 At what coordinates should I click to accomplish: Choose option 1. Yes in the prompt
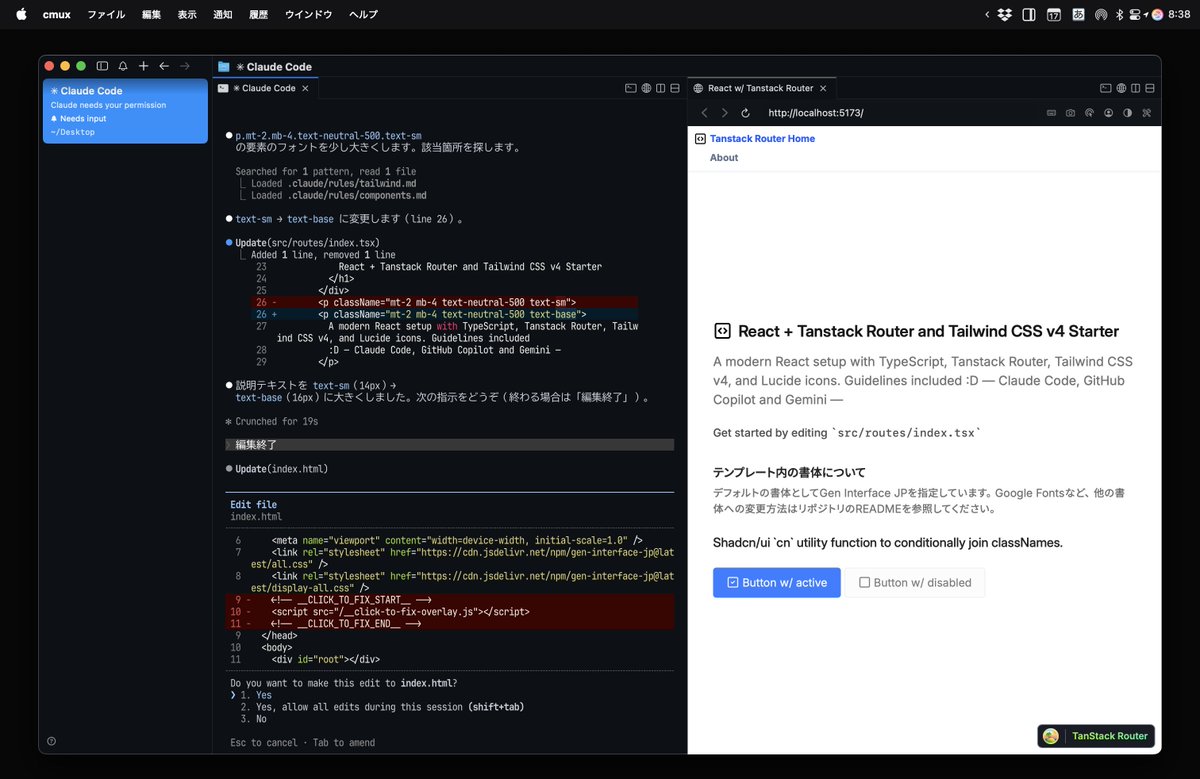[256, 695]
